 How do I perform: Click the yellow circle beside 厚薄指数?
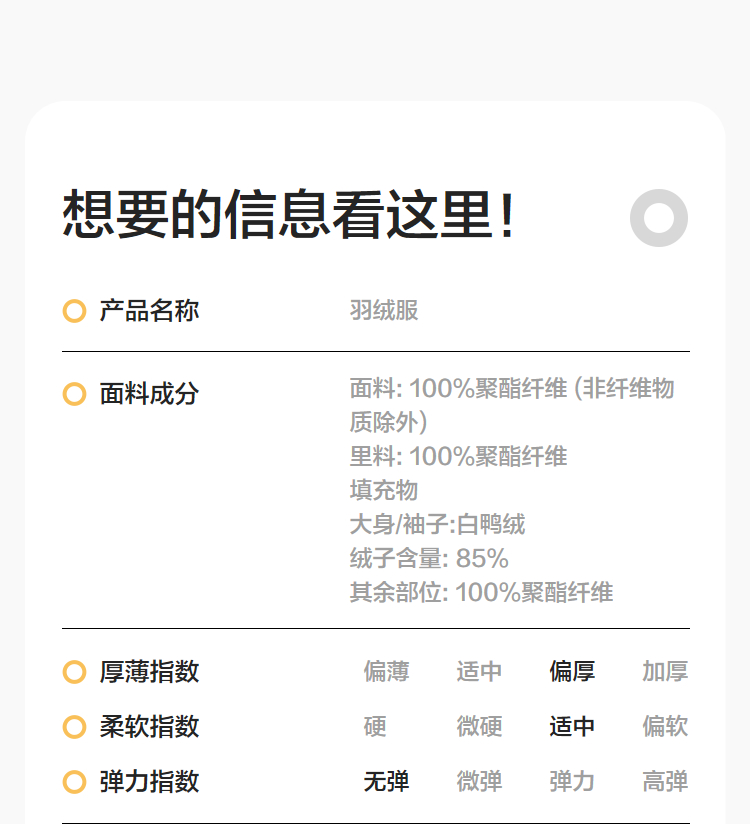point(74,672)
